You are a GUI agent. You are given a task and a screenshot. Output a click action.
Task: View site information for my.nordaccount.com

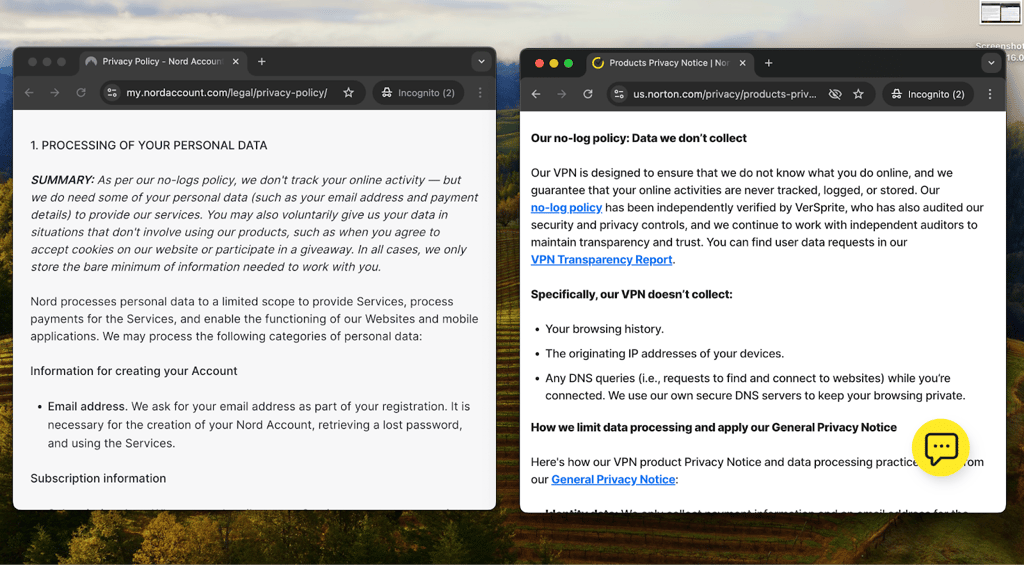pyautogui.click(x=112, y=93)
